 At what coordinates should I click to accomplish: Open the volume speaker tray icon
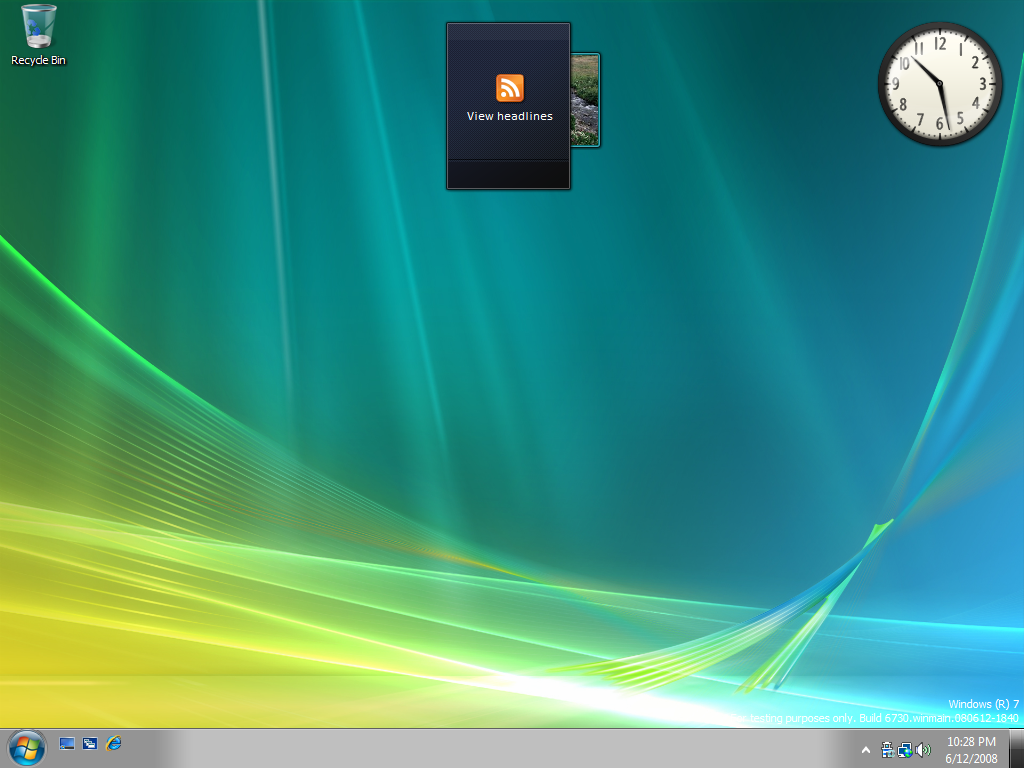pyautogui.click(x=923, y=750)
